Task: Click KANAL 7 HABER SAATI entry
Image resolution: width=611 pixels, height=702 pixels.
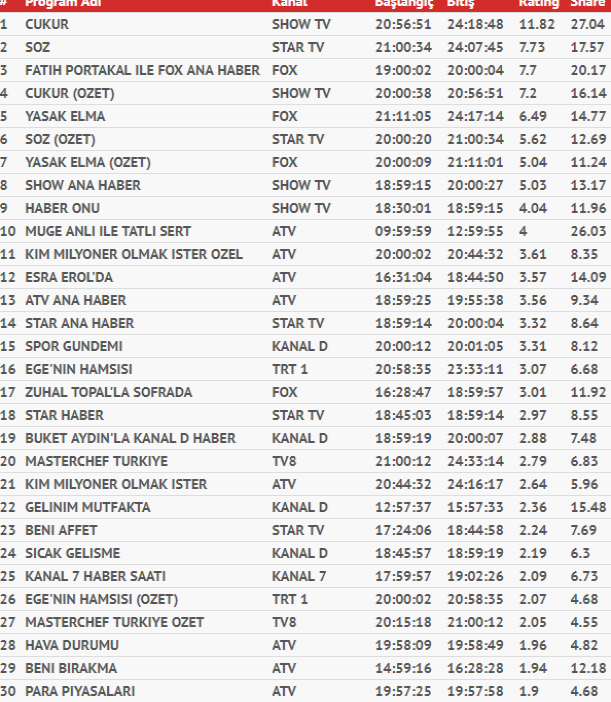Action: [x=95, y=576]
